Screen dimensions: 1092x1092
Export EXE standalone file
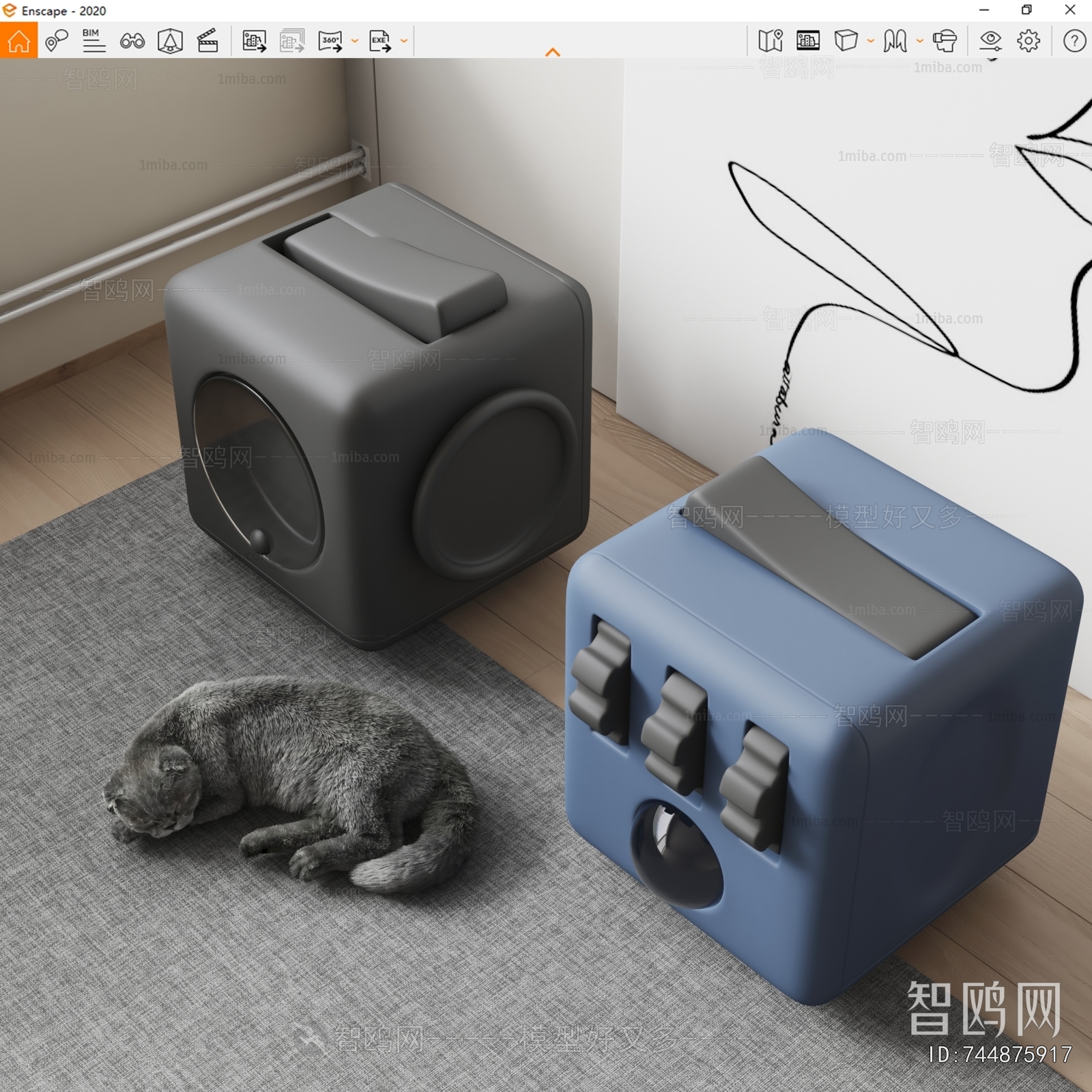380,41
